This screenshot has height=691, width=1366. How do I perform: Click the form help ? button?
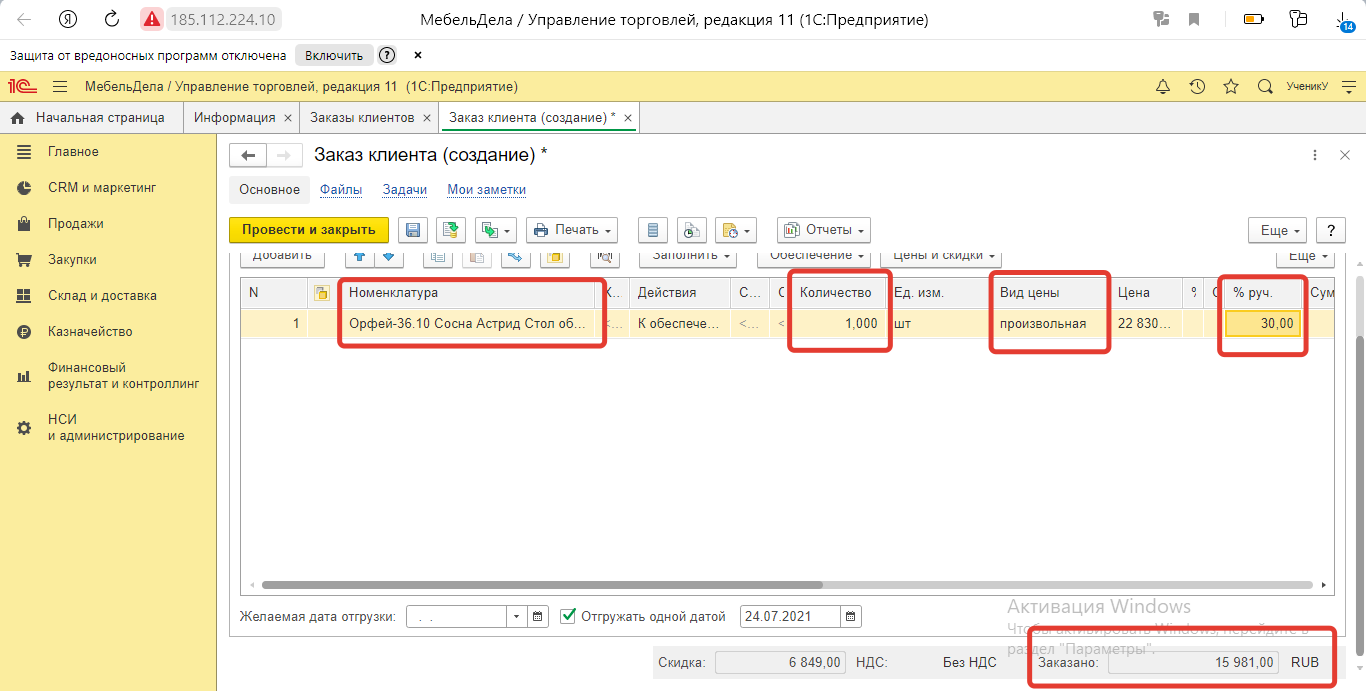coord(1331,230)
